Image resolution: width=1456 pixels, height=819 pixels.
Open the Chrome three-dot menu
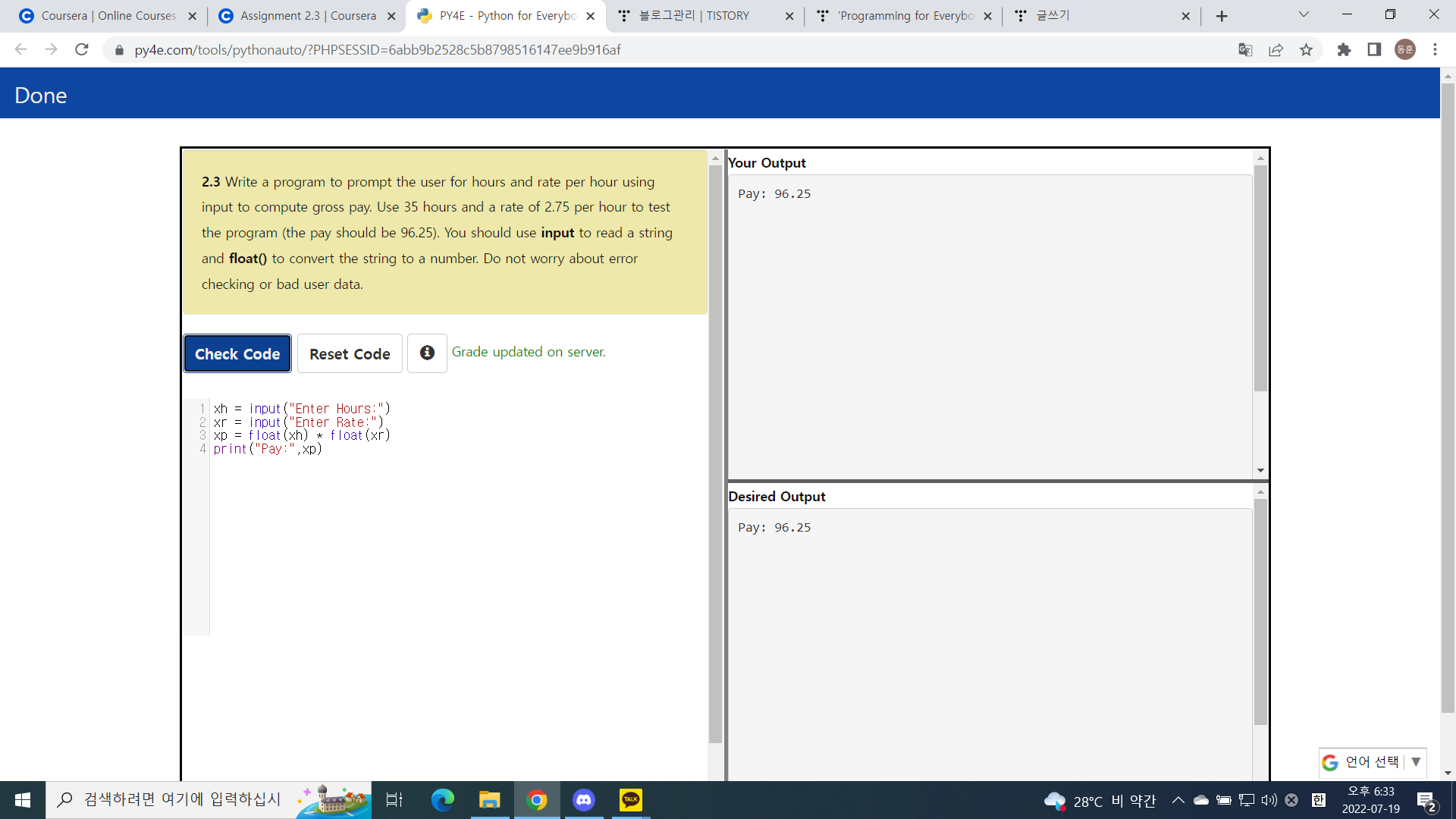(x=1435, y=50)
